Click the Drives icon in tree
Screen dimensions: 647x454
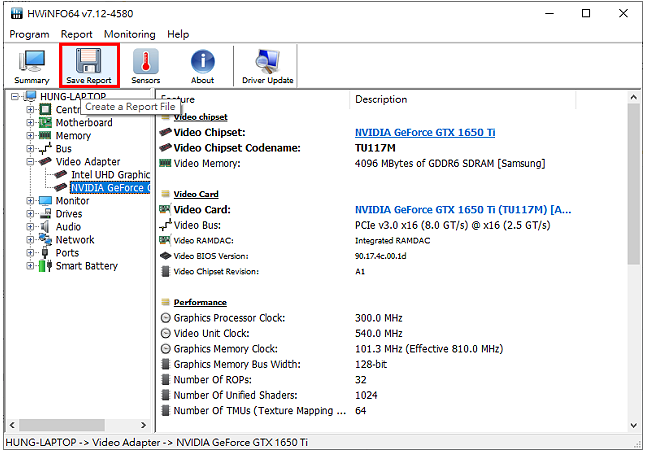point(45,214)
